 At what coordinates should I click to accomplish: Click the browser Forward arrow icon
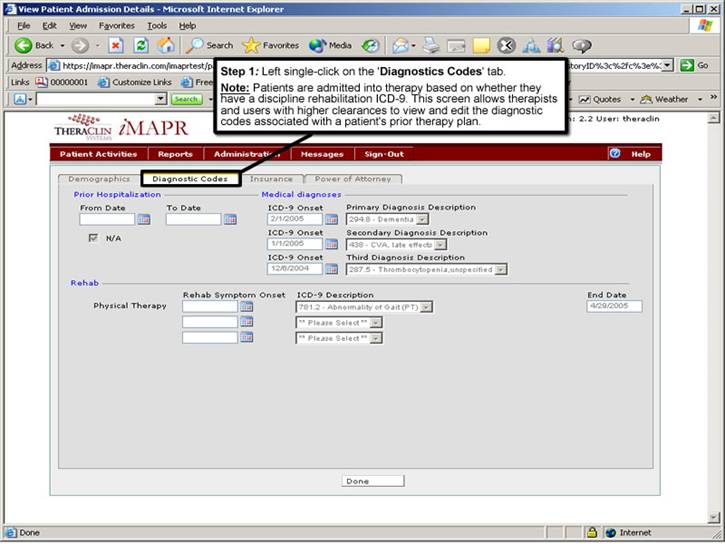pyautogui.click(x=80, y=45)
